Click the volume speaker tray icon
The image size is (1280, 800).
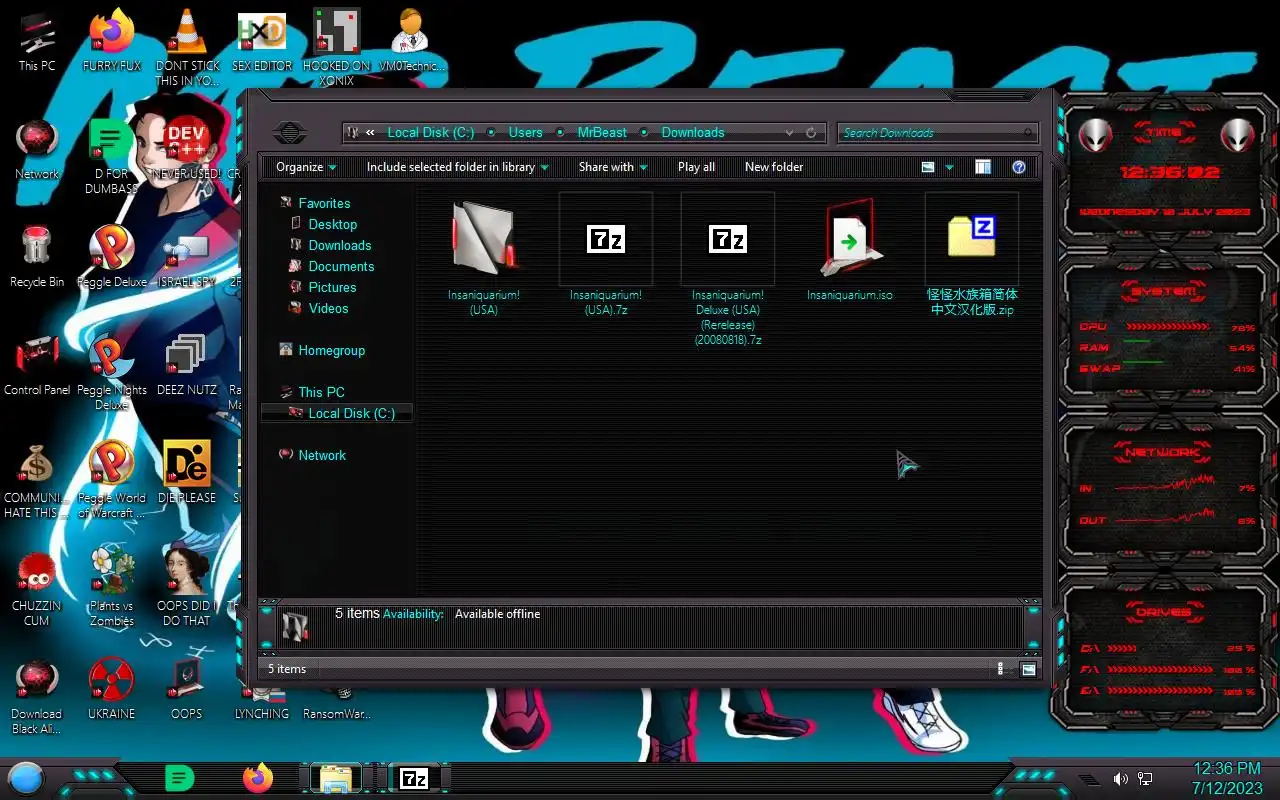tap(1120, 778)
